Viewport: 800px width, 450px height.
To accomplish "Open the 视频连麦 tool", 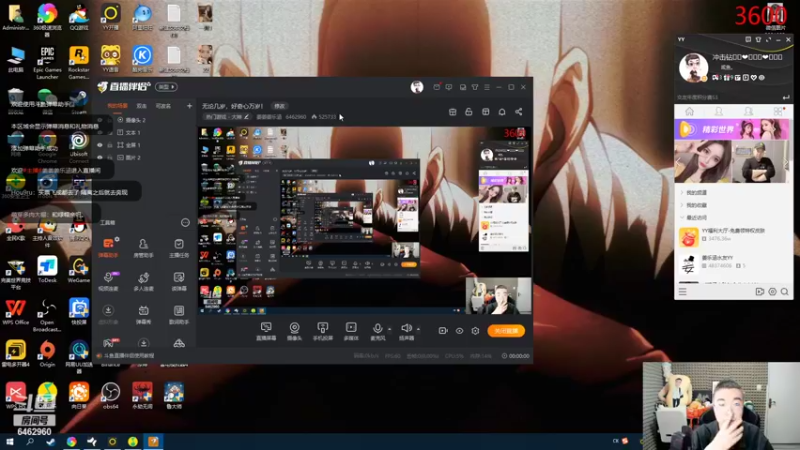I will point(108,281).
